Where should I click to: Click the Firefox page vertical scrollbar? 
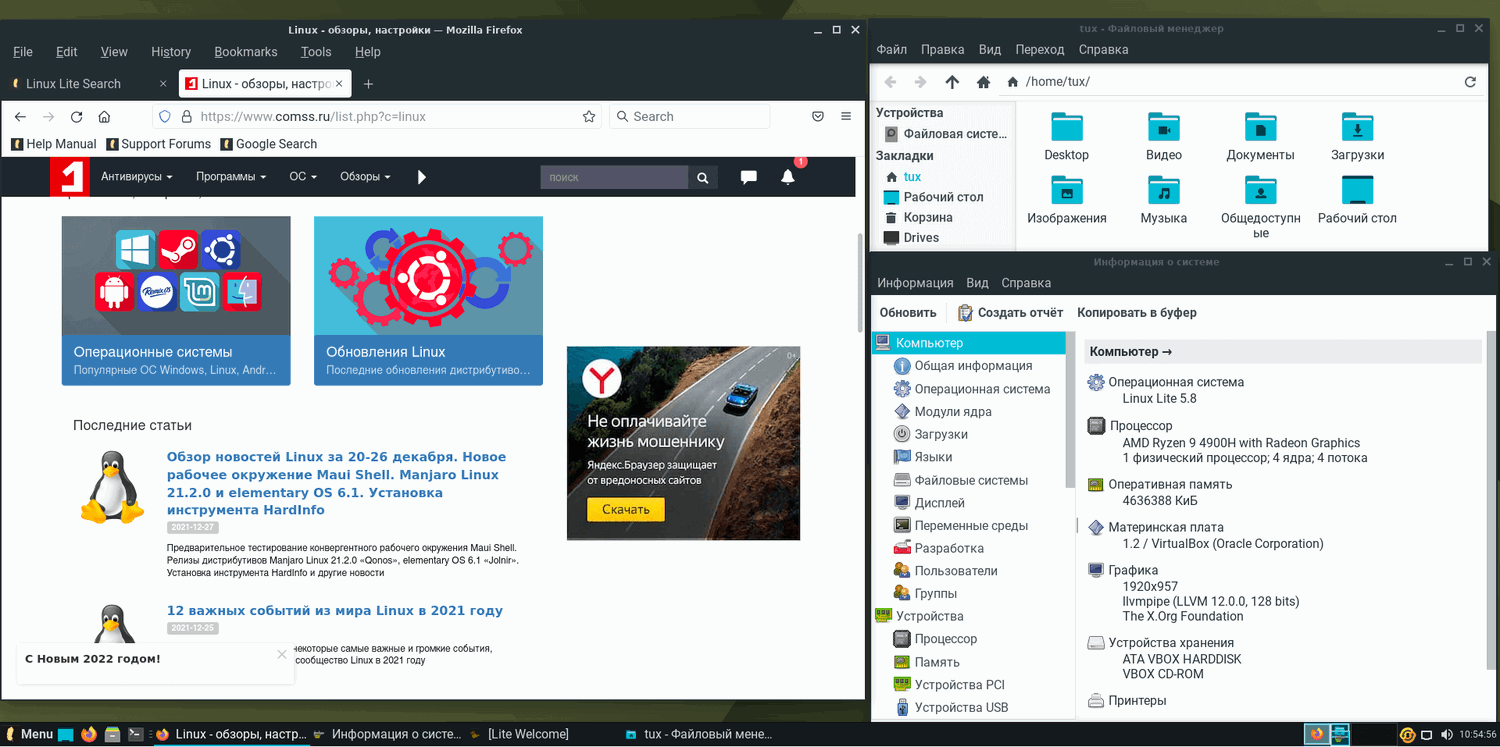[860, 283]
